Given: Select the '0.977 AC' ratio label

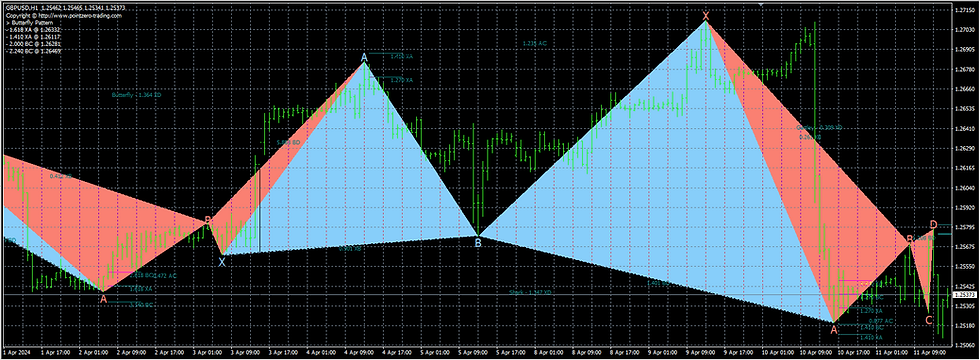Looking at the screenshot, I should tap(881, 321).
